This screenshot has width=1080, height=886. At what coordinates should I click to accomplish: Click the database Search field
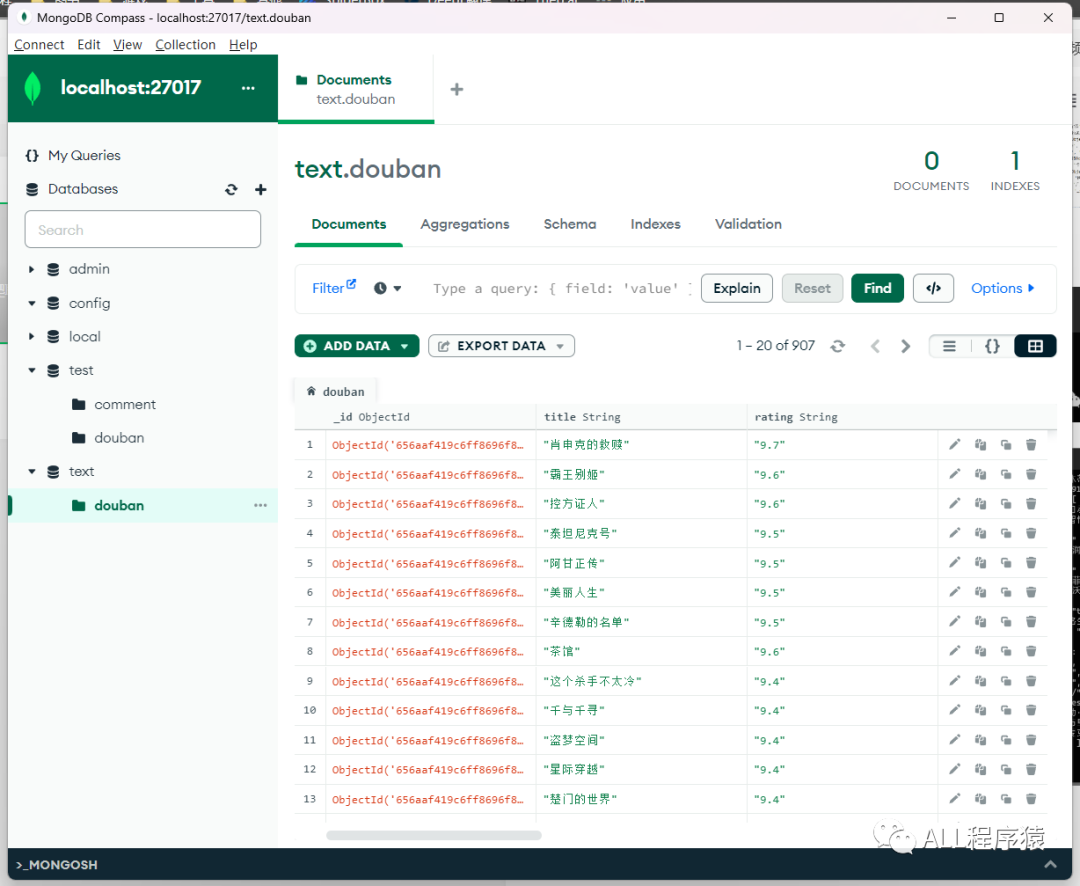143,229
